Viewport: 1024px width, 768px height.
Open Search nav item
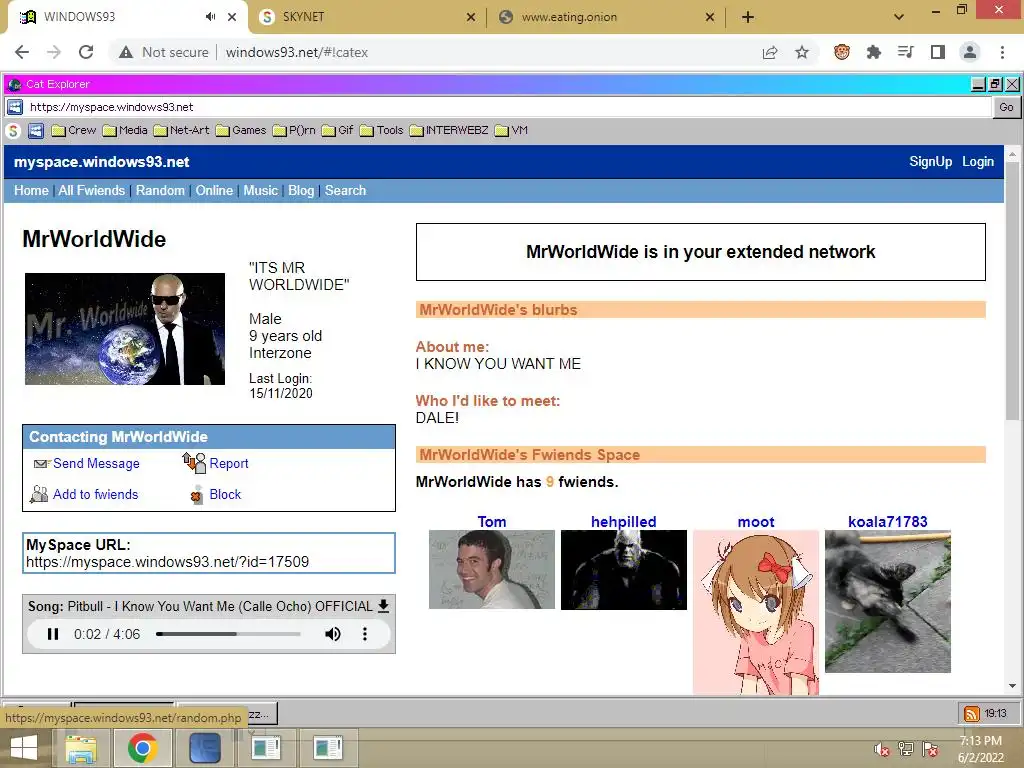coord(345,191)
